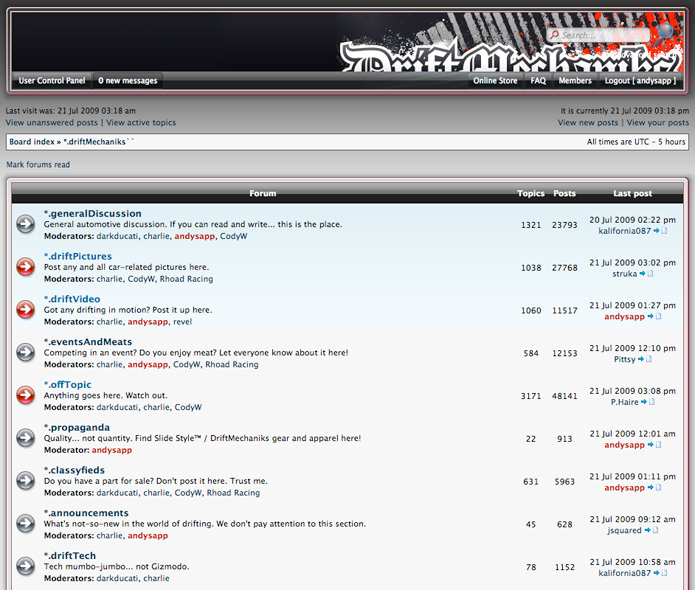
Task: Click the *.classyfieds forum status icon
Action: coord(26,481)
